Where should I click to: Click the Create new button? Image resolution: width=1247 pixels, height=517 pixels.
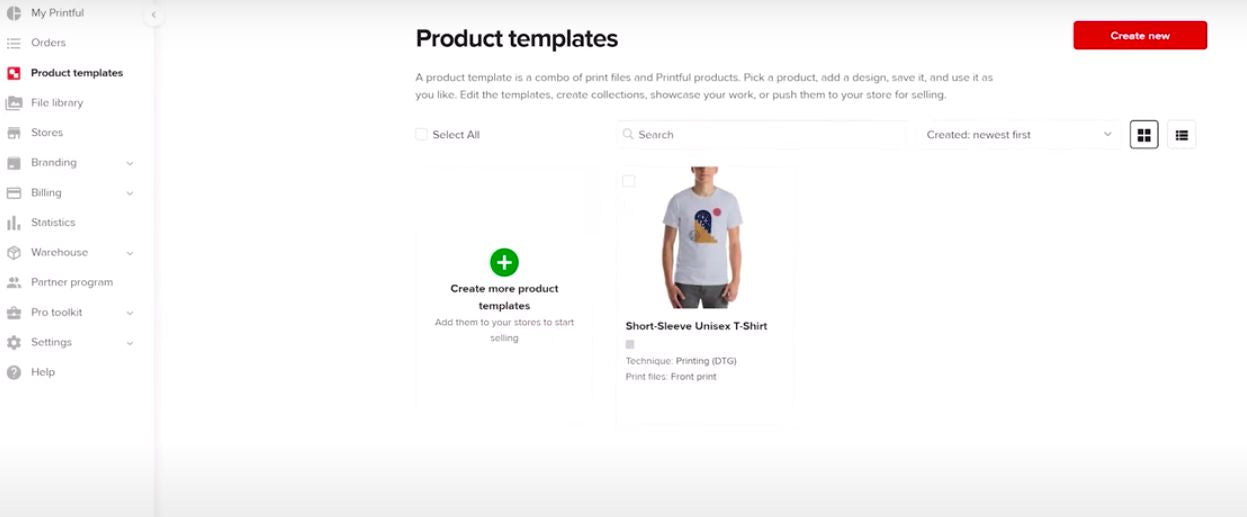point(1140,35)
